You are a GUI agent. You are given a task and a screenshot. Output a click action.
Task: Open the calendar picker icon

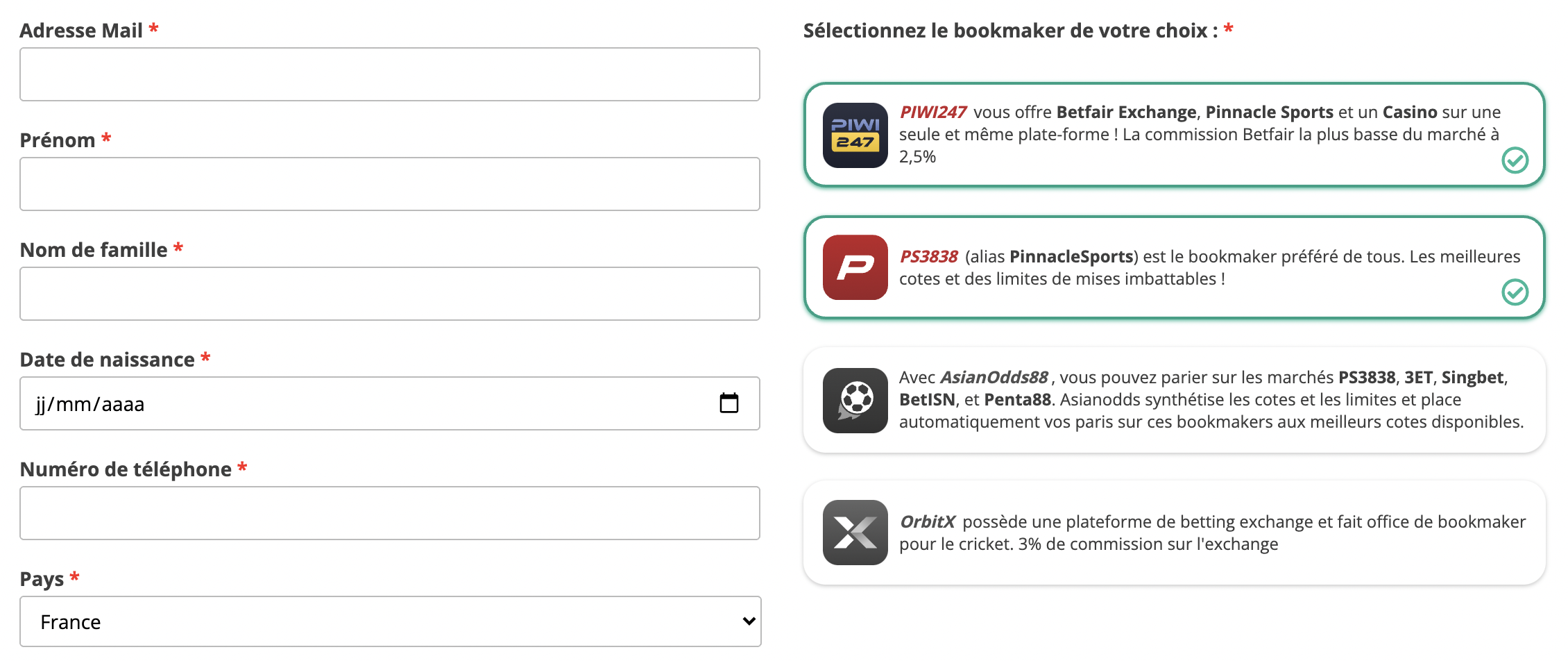(728, 403)
